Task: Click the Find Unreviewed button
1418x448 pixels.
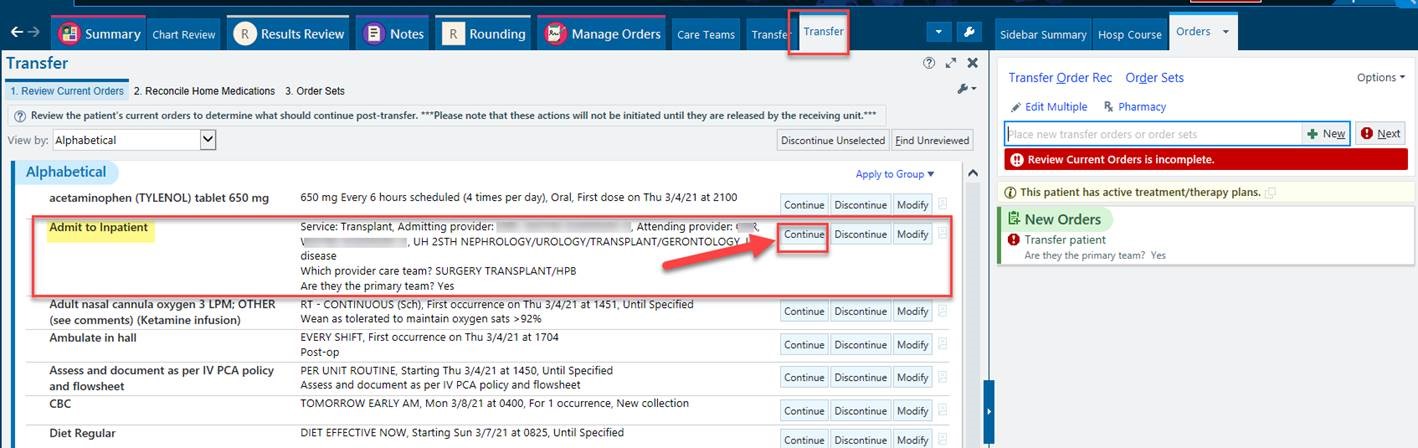Action: (x=932, y=140)
